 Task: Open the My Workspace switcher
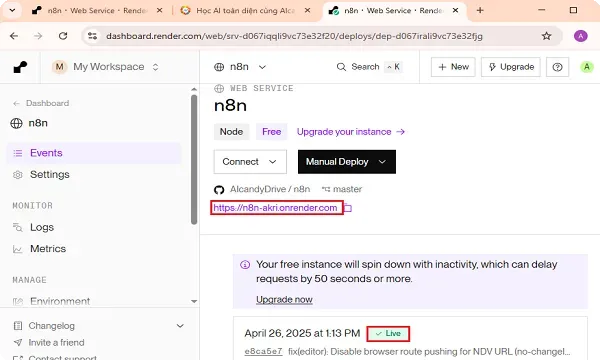point(106,67)
